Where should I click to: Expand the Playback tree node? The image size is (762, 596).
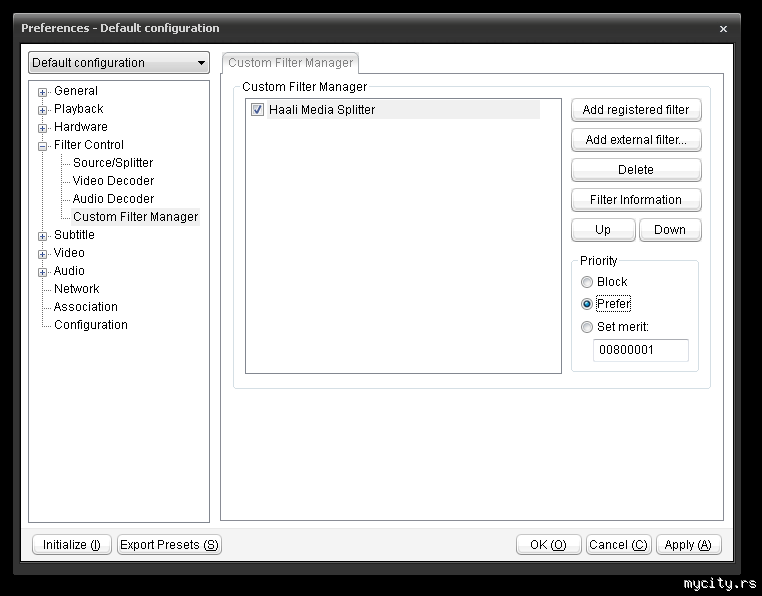tap(43, 110)
